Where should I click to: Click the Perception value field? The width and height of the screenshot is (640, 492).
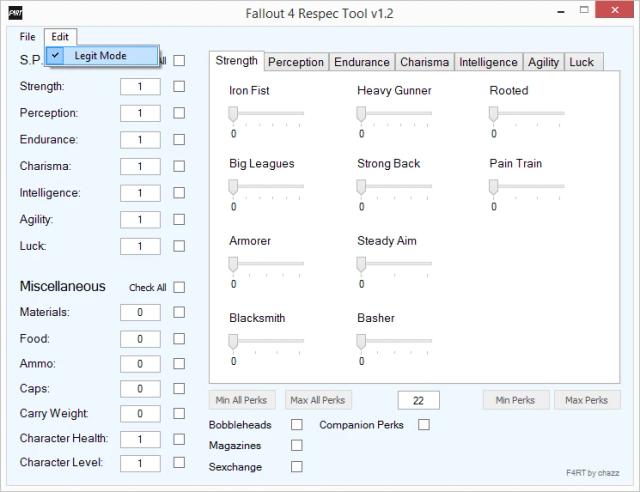pyautogui.click(x=140, y=113)
